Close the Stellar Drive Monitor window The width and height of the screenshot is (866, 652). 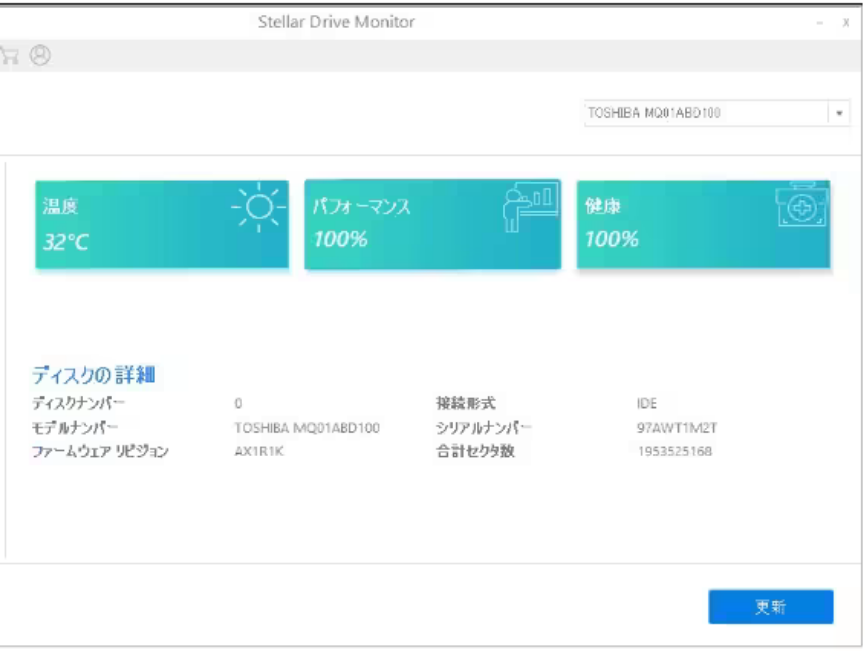tap(846, 22)
